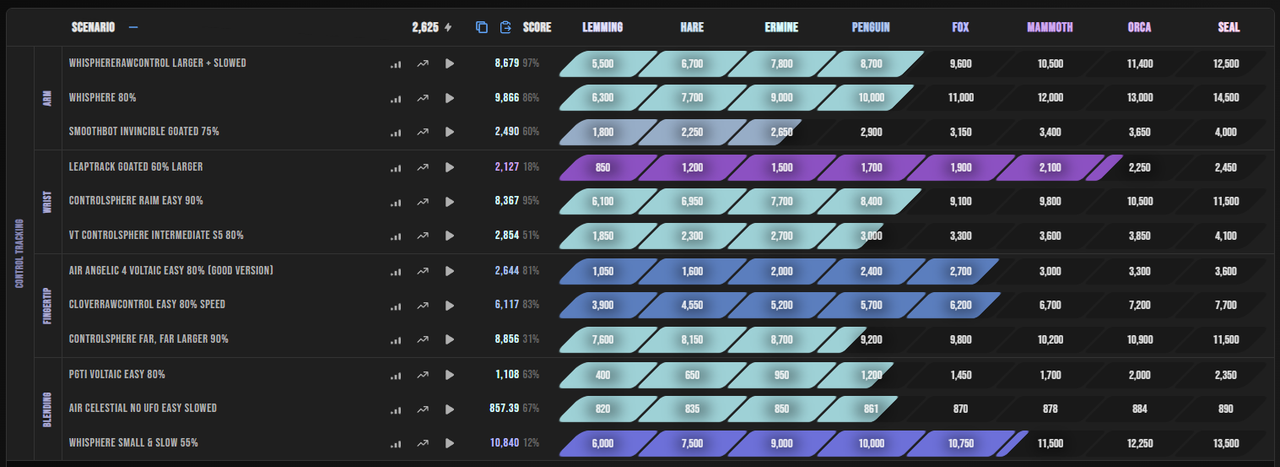Click the 14,500 Seal threshold for Whisphere 80%

(1229, 98)
